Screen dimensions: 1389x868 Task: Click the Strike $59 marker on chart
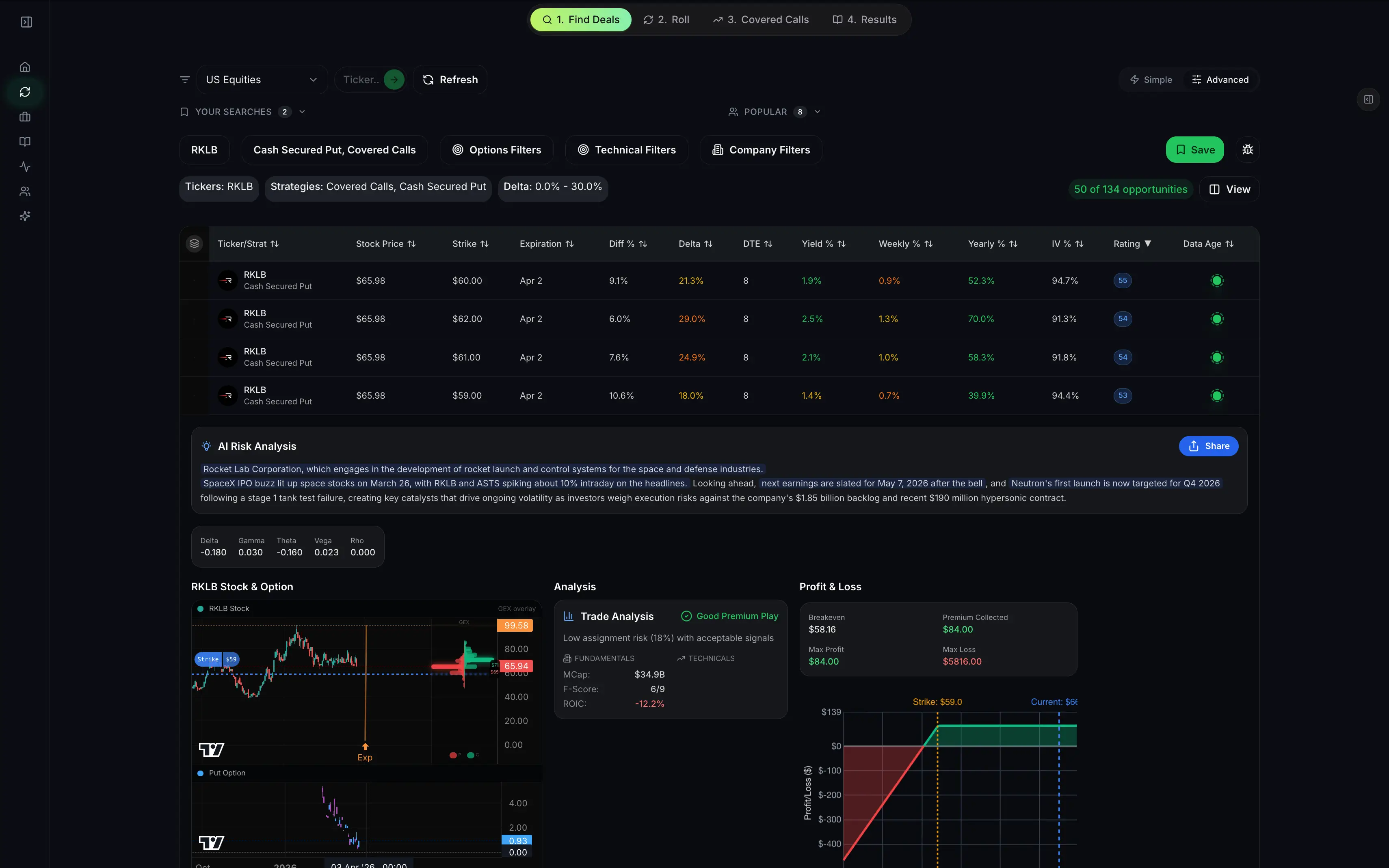click(217, 659)
